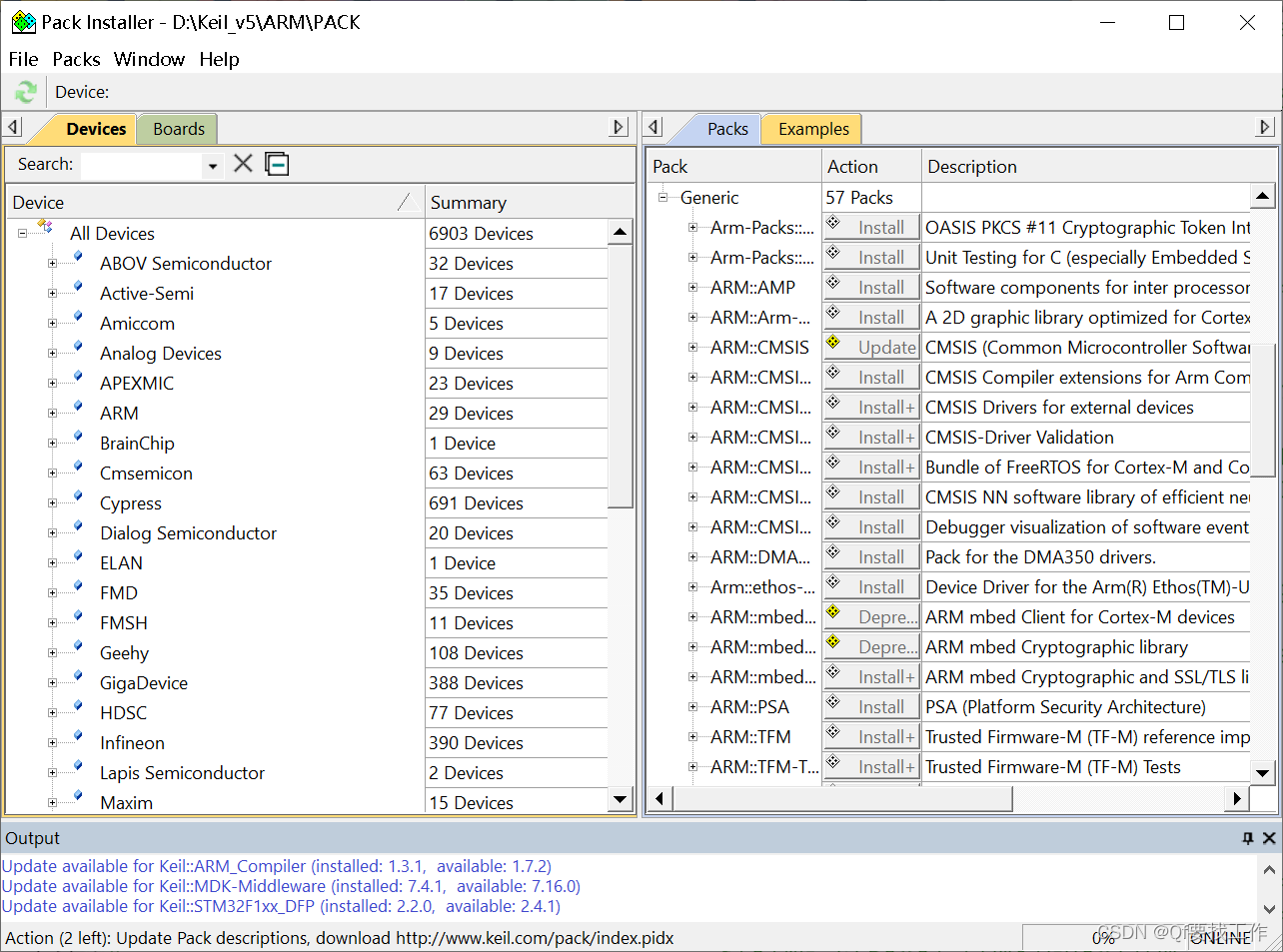1283x952 pixels.
Task: Click the diamond icon beside GigaDevice
Action: 78,678
